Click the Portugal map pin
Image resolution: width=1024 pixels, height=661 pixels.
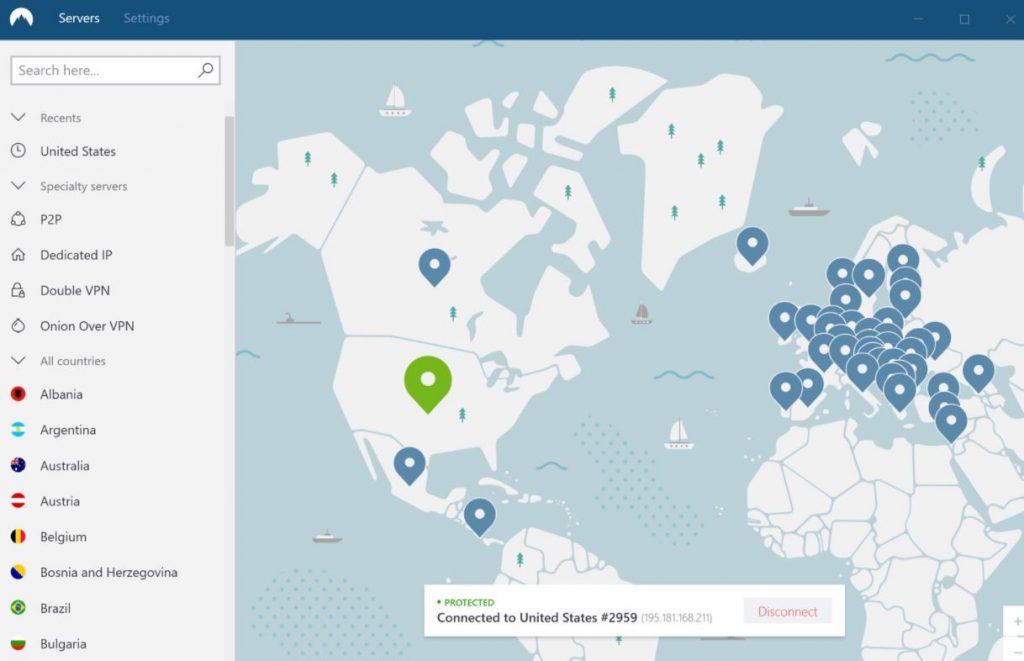(786, 390)
